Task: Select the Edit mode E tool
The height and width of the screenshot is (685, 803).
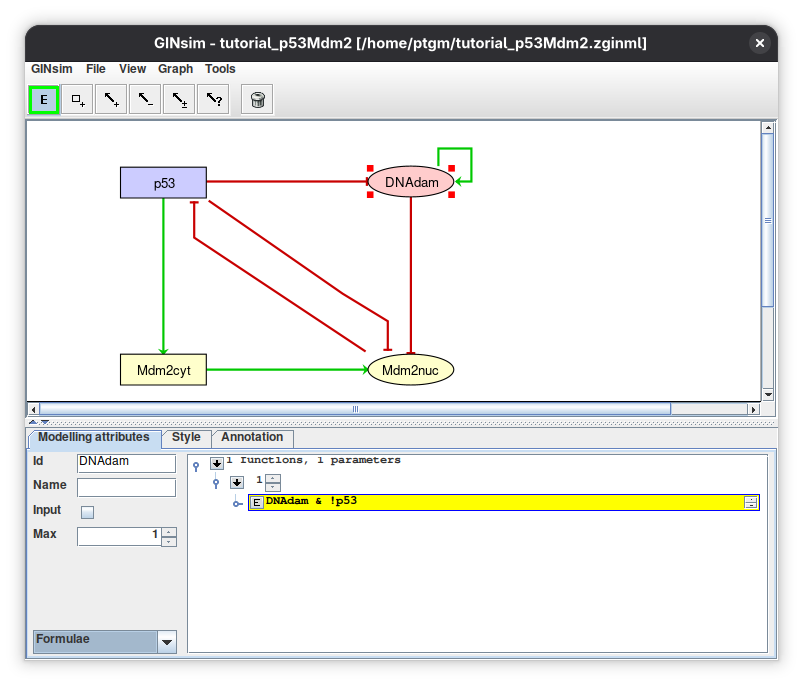Action: 44,100
